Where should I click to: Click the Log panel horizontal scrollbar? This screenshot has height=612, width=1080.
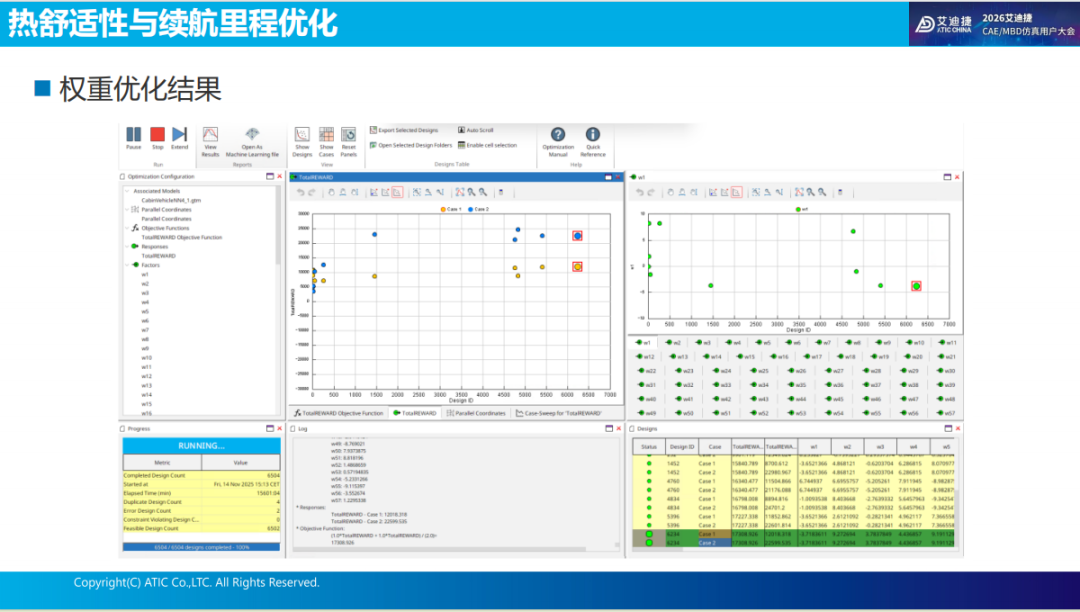point(441,549)
